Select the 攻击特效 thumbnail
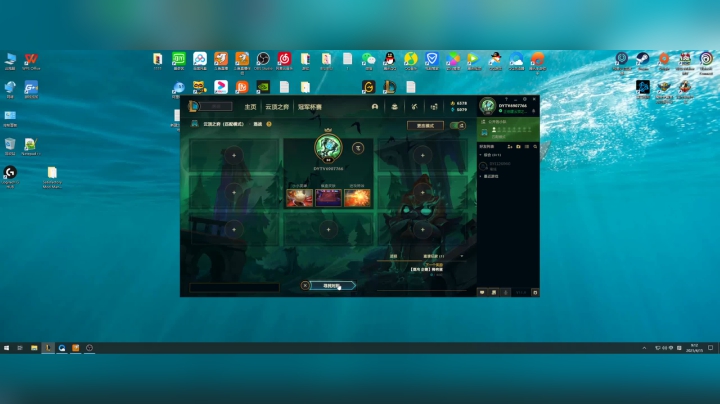This screenshot has width=720, height=404. pyautogui.click(x=357, y=198)
